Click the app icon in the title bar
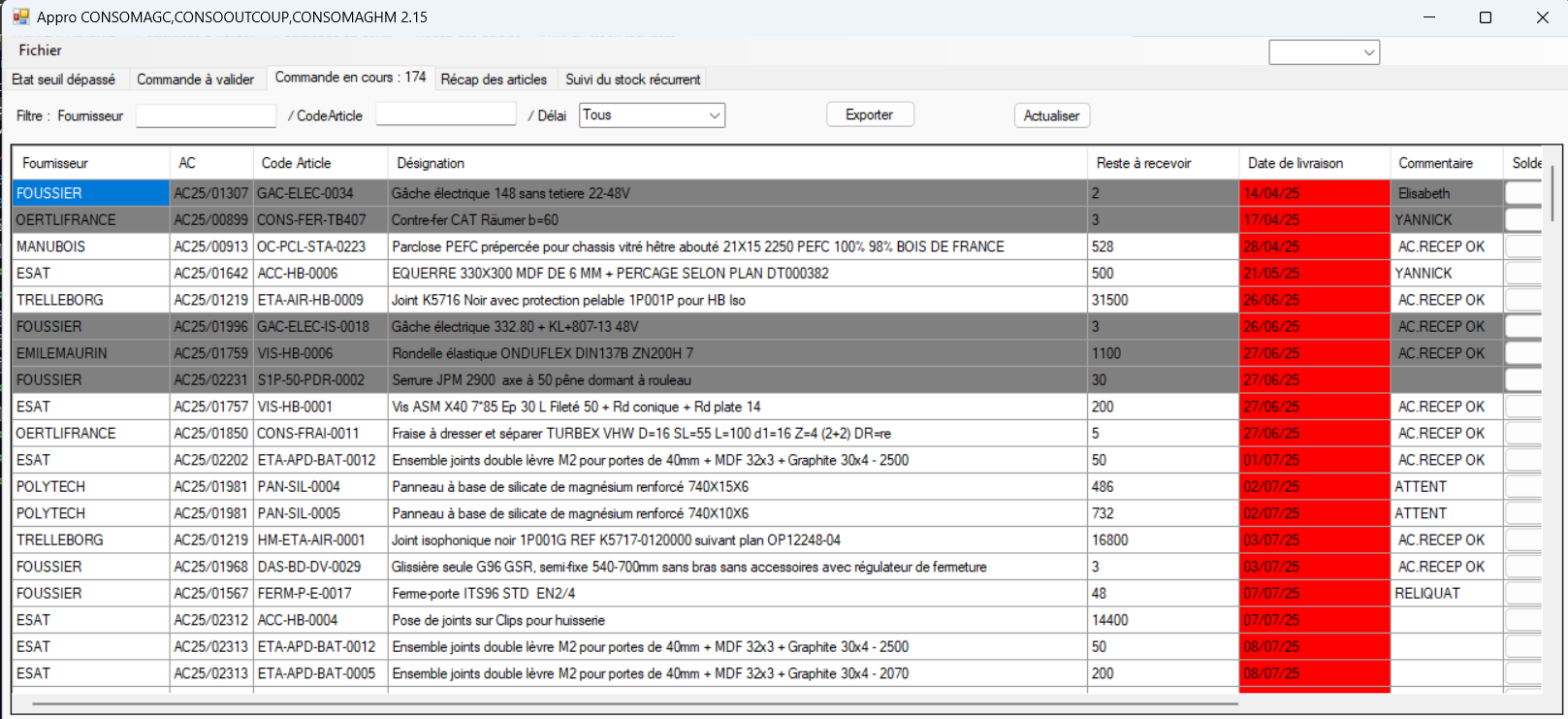The image size is (1568, 719). (20, 16)
